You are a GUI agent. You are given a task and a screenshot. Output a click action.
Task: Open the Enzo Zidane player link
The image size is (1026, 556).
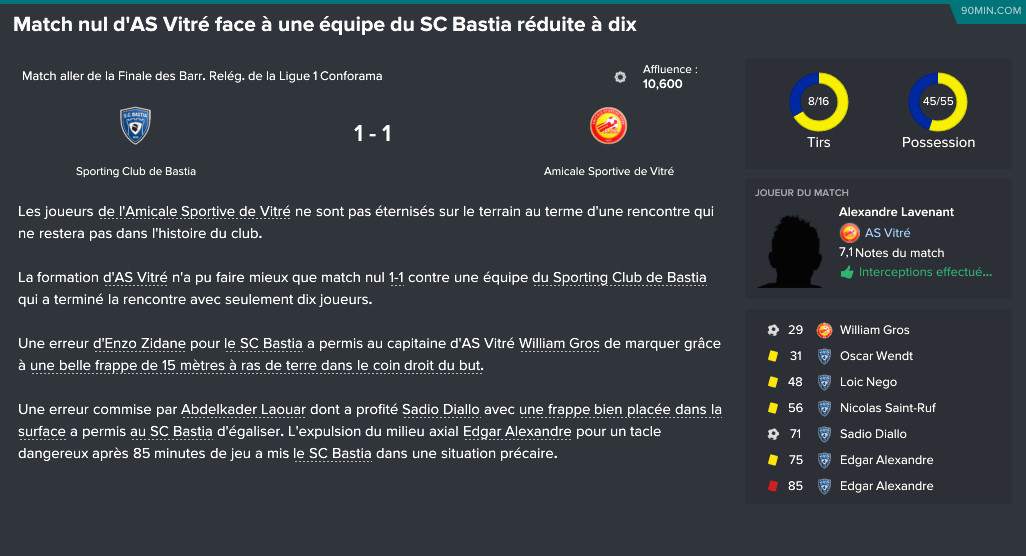coord(139,343)
